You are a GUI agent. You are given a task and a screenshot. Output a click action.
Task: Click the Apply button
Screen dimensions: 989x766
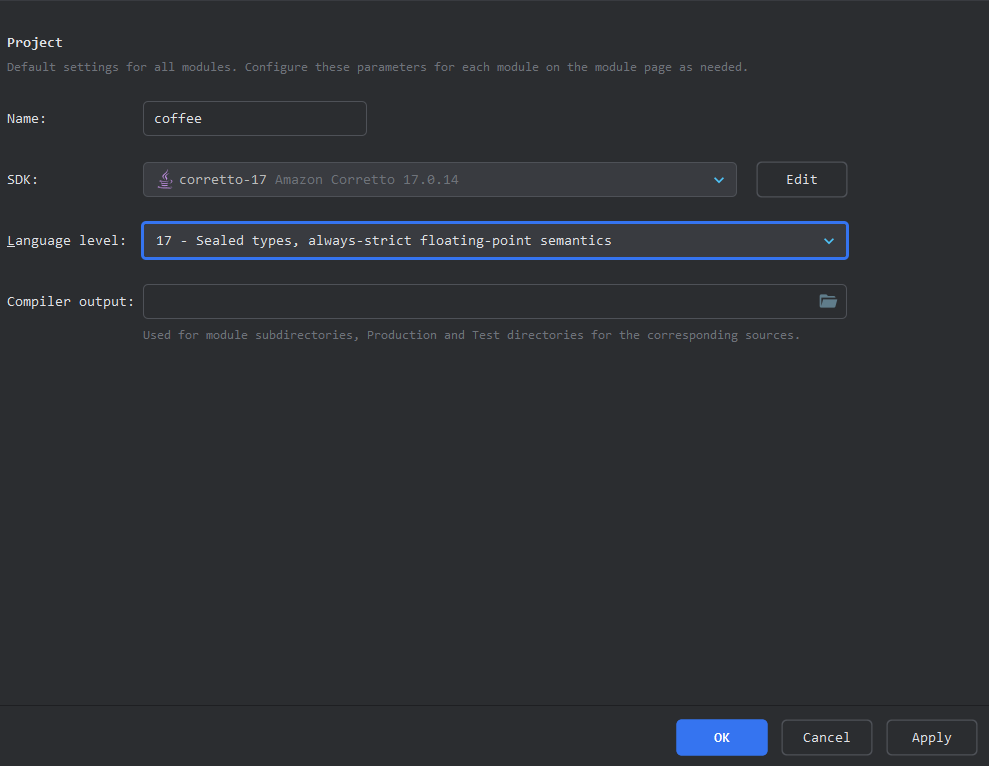(931, 737)
